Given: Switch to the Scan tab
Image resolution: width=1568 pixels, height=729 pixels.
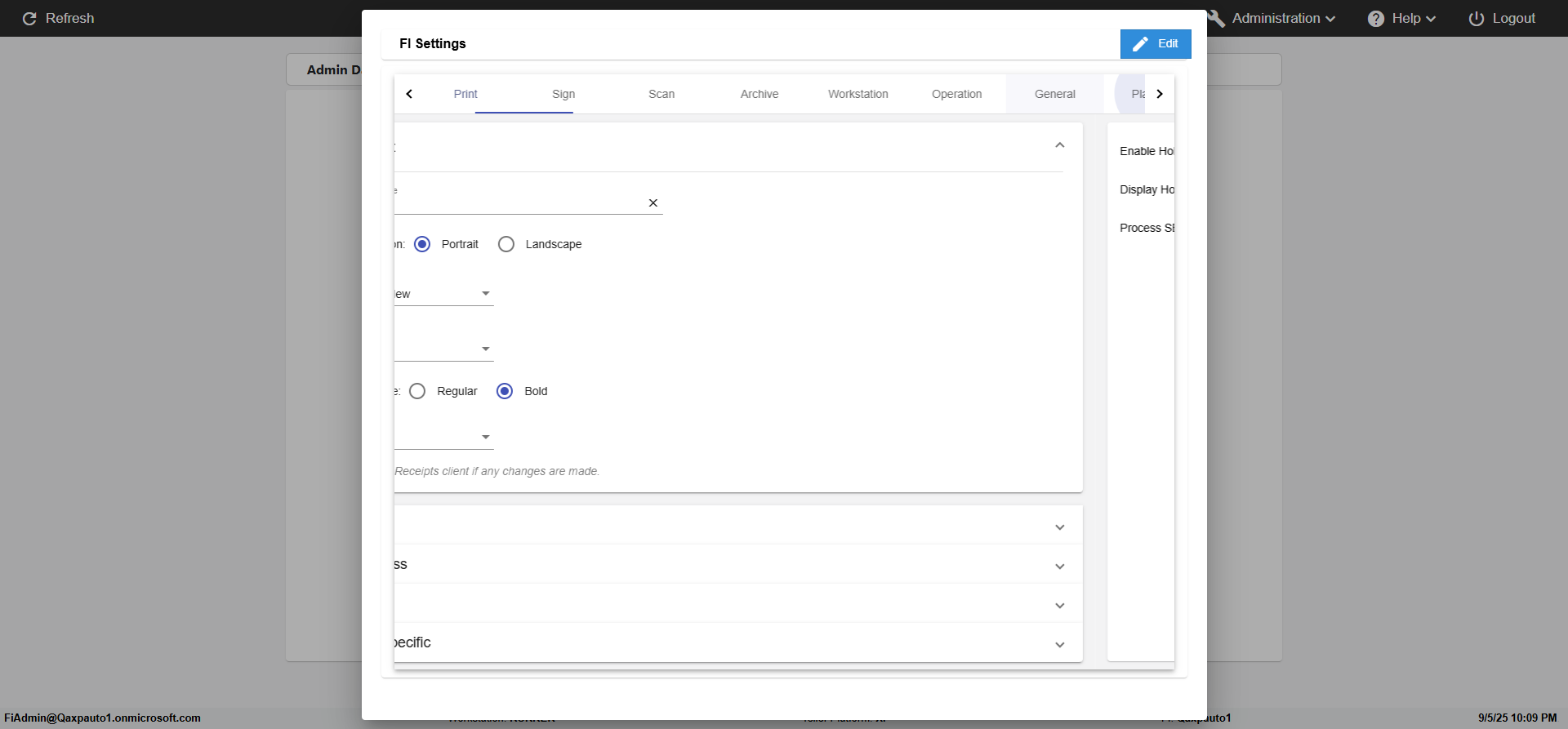Looking at the screenshot, I should pyautogui.click(x=661, y=94).
